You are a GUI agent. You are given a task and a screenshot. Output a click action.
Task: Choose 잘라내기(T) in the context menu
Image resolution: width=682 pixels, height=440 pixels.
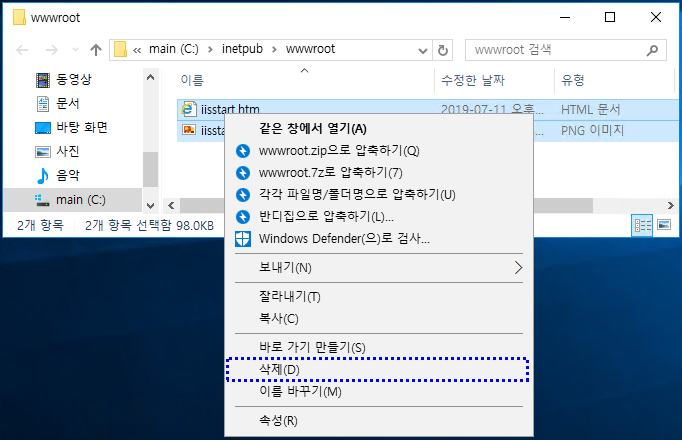(x=378, y=297)
